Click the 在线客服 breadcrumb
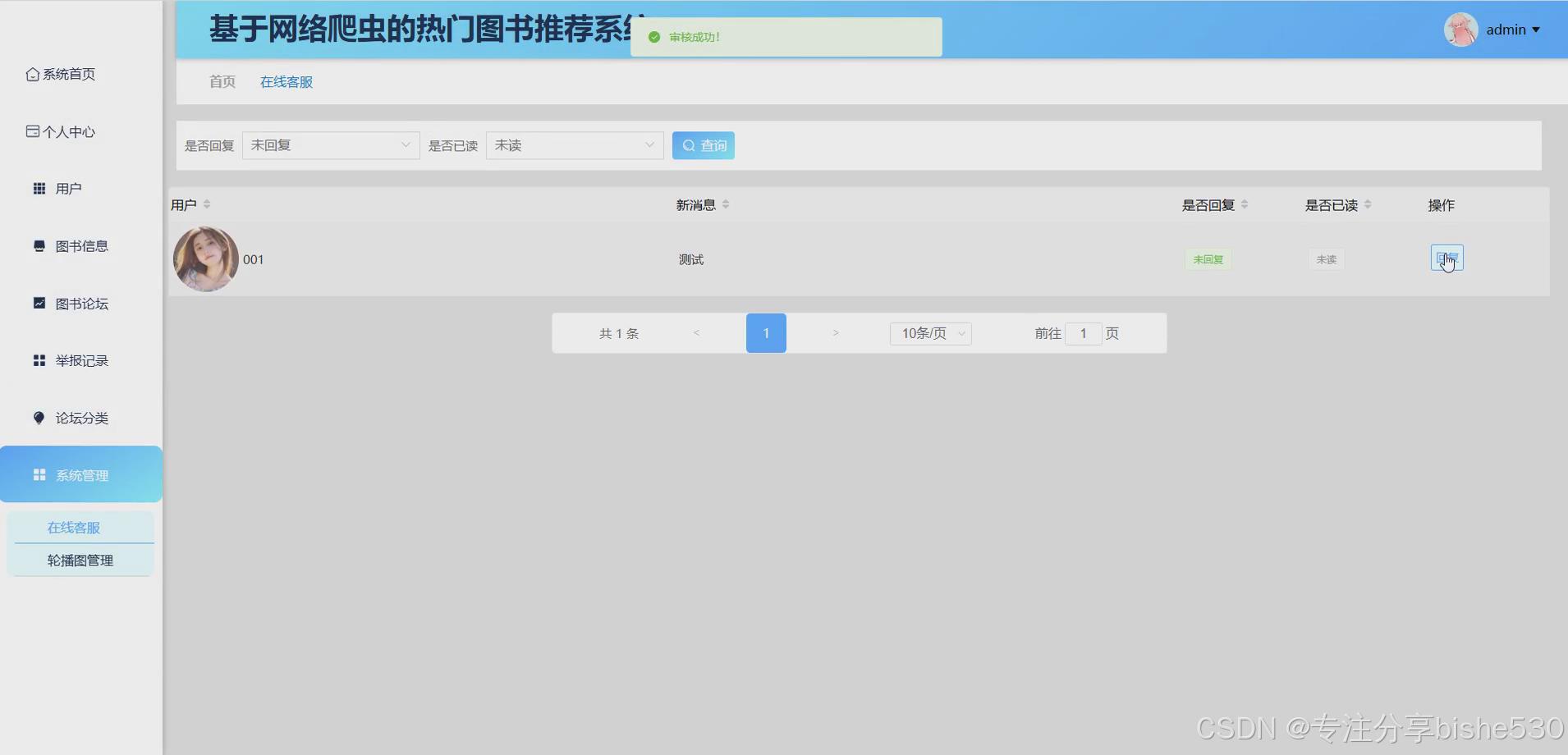 click(287, 82)
